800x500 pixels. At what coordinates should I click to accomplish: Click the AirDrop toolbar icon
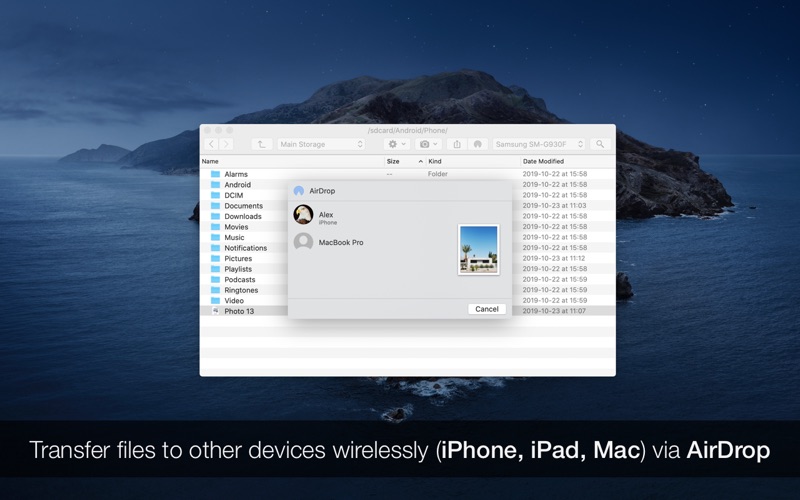478,144
